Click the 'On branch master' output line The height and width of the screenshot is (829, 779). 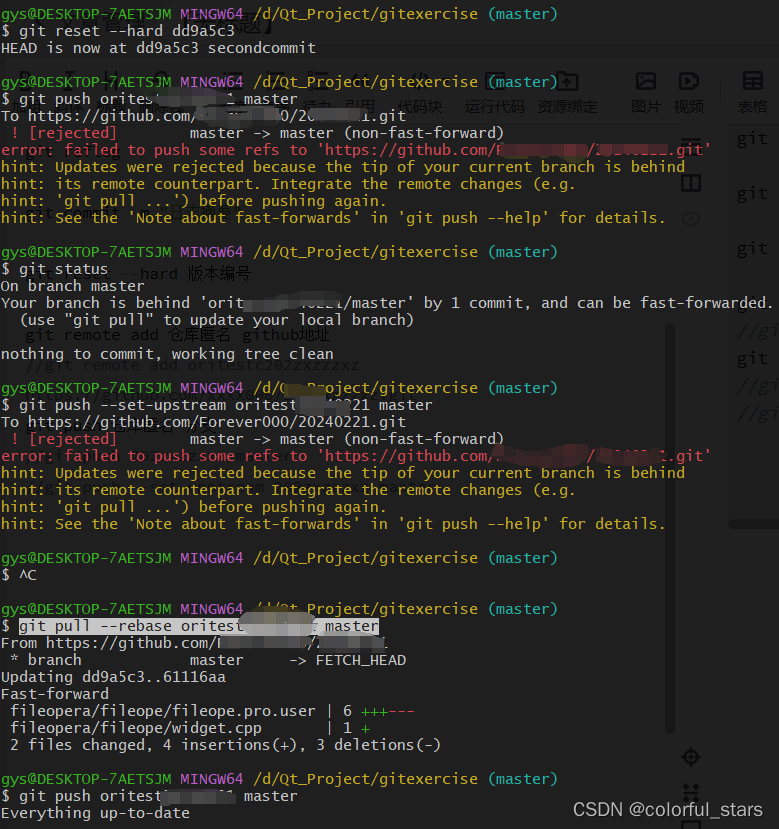point(72,286)
